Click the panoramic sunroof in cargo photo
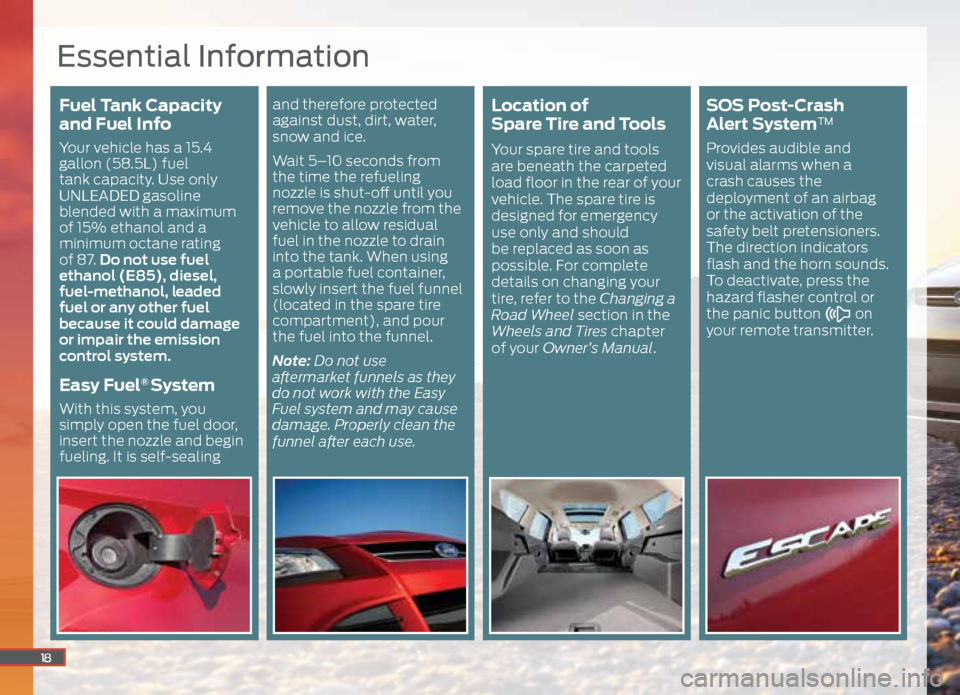This screenshot has height=695, width=960. (587, 512)
